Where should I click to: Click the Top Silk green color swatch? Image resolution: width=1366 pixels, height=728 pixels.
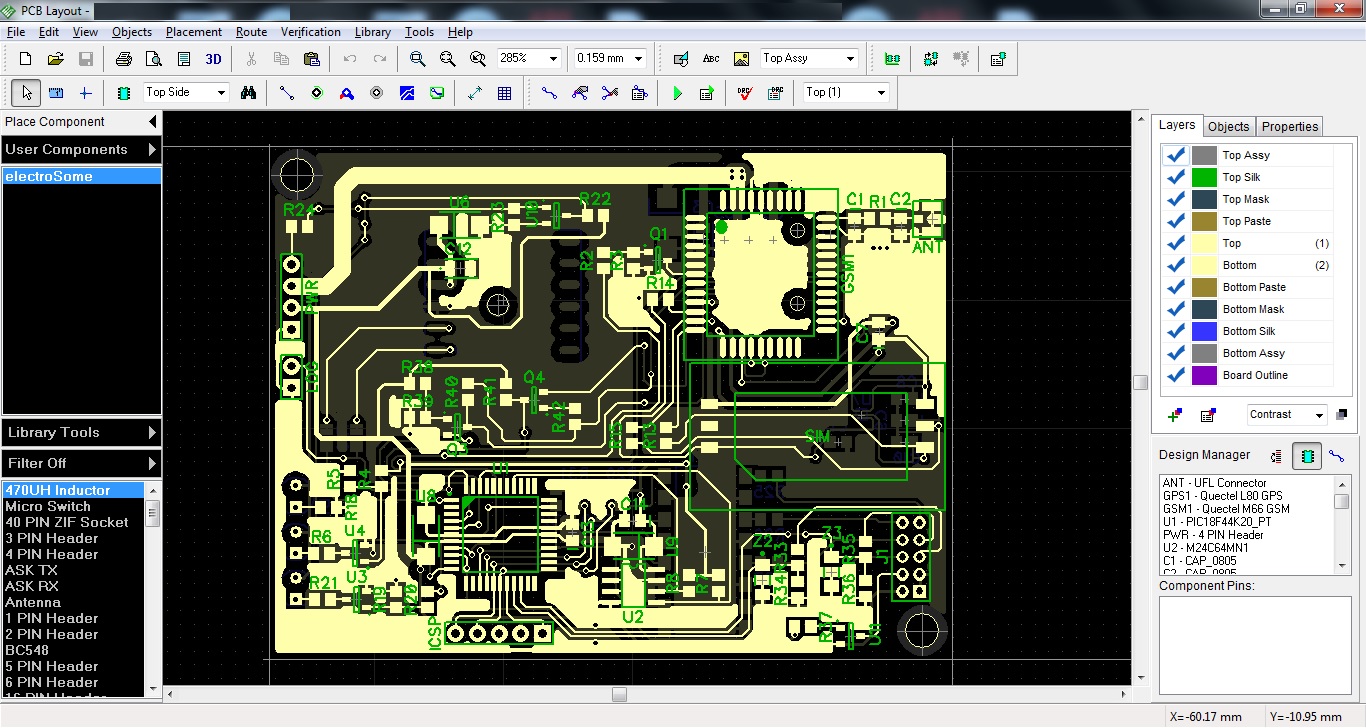[1205, 176]
